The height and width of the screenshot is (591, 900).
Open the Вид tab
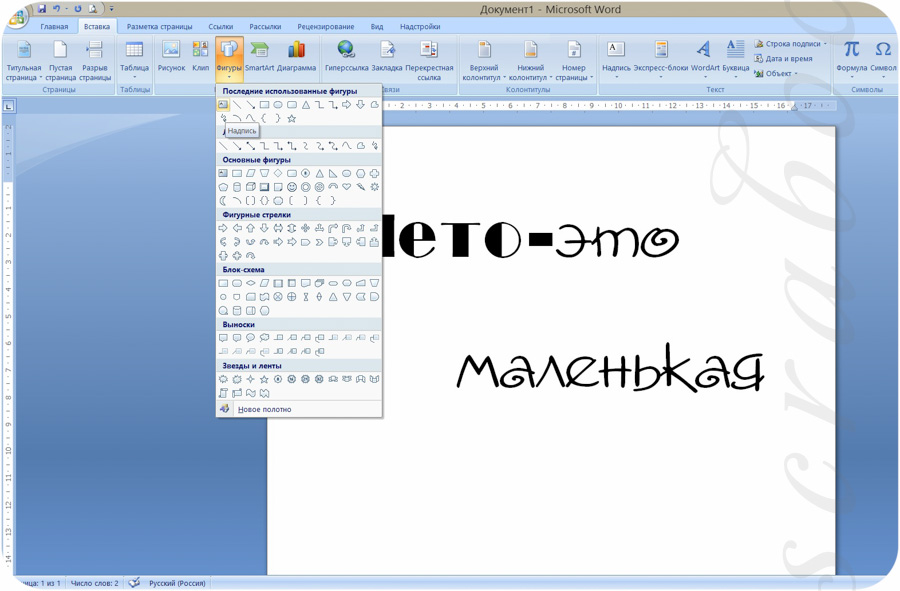(x=377, y=26)
